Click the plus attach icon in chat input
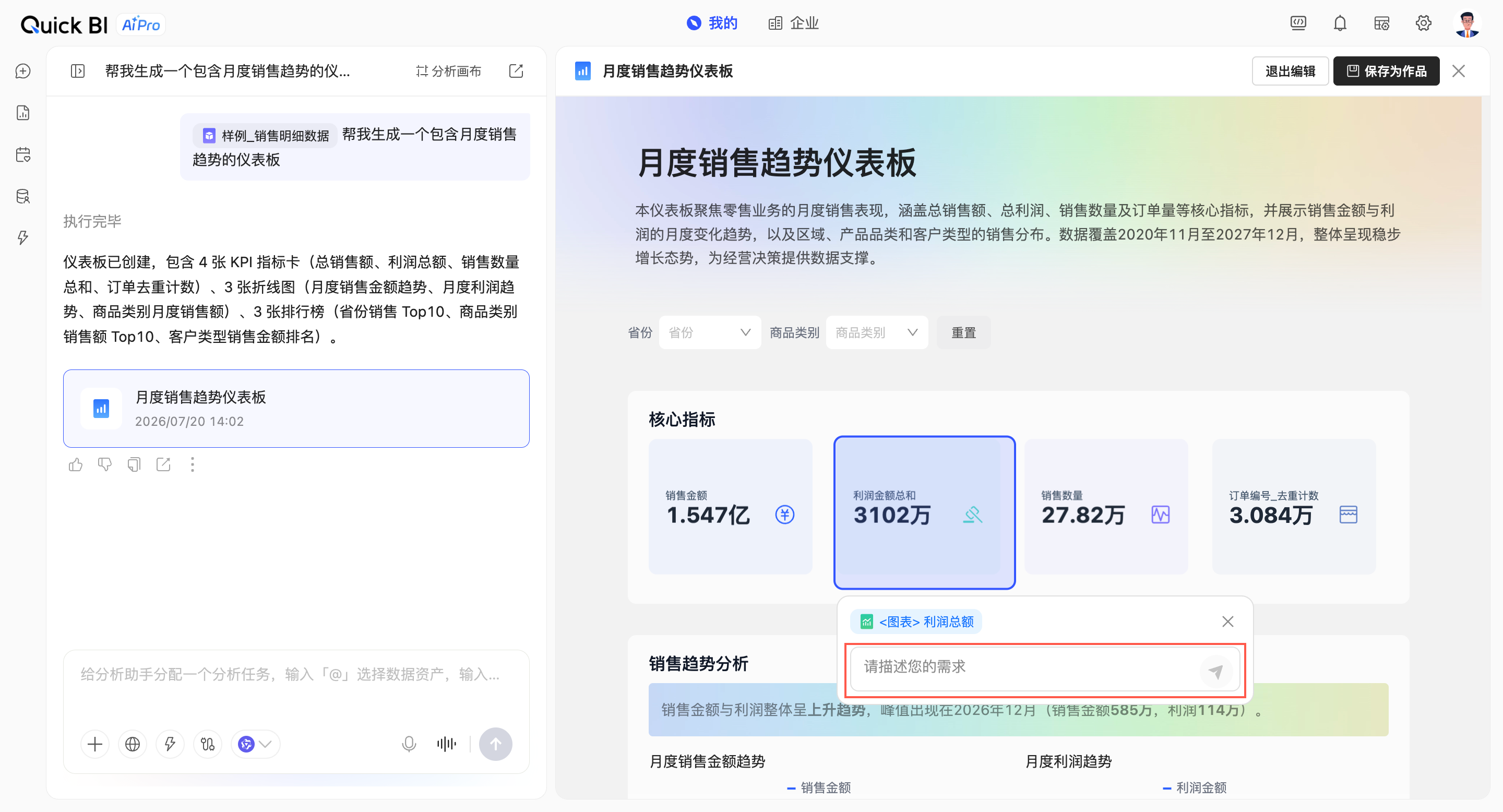Image resolution: width=1503 pixels, height=812 pixels. 94,744
